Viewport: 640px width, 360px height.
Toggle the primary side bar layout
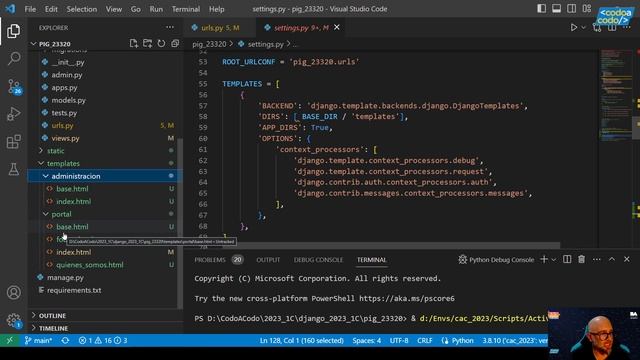pos(541,9)
